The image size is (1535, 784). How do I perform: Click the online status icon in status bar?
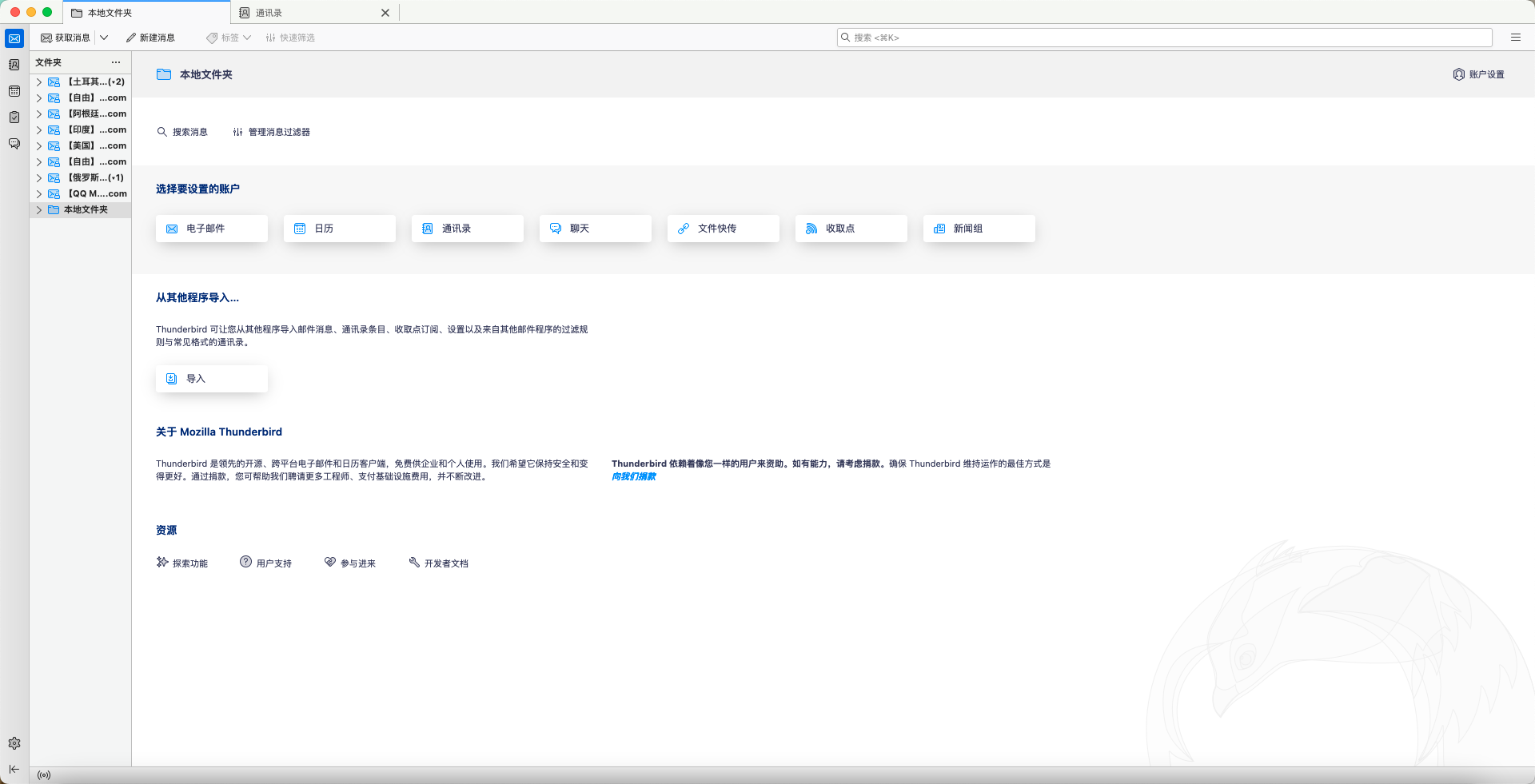(x=44, y=775)
